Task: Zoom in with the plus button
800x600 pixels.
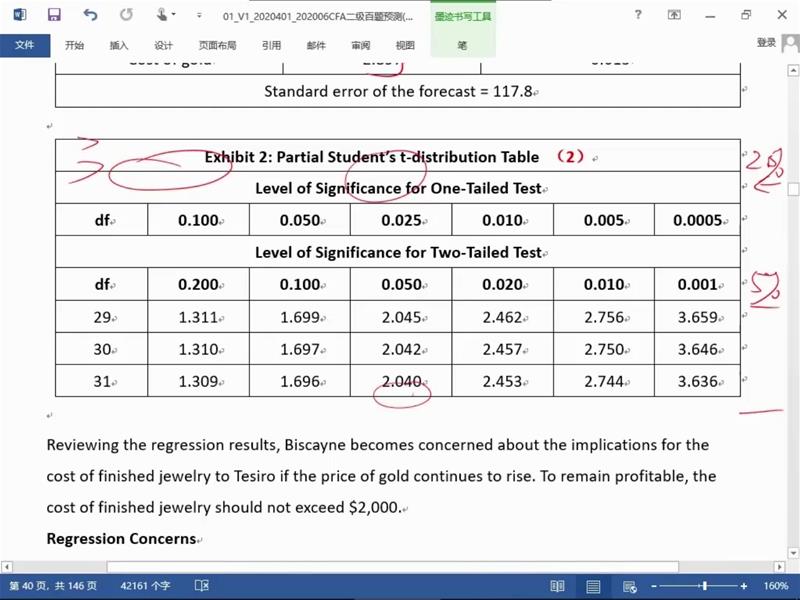Action: coord(744,586)
